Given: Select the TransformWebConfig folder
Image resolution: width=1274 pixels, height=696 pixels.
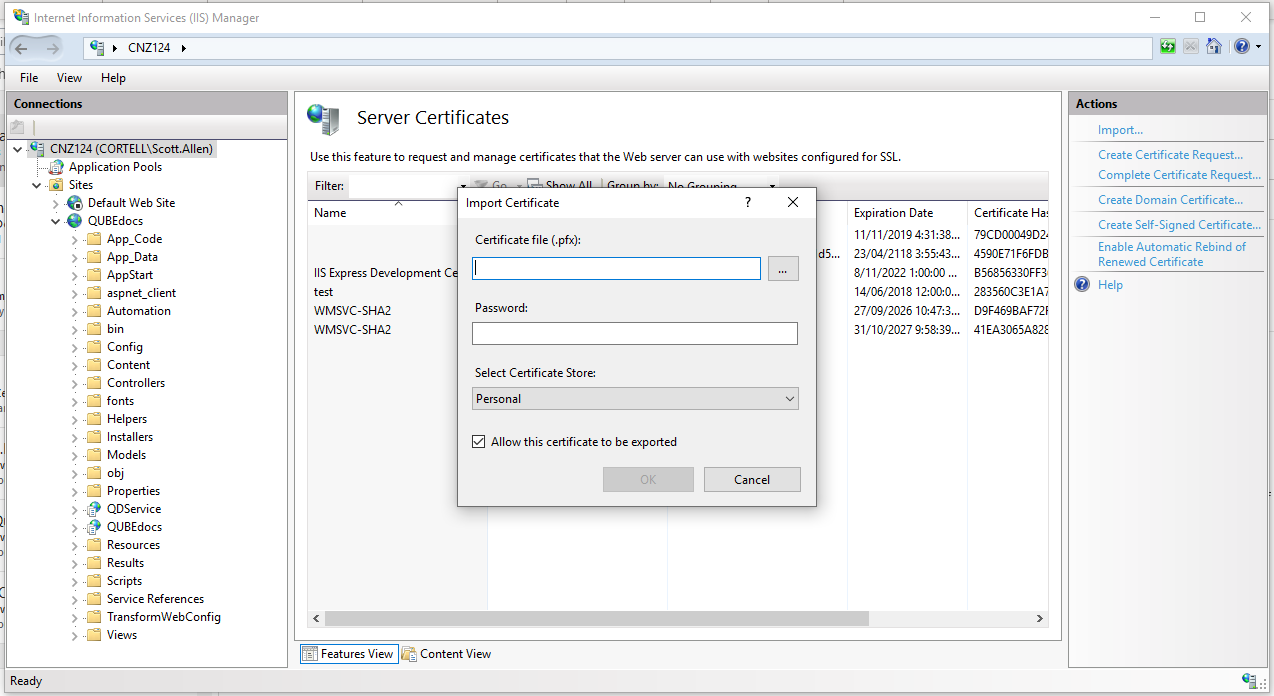Looking at the screenshot, I should (x=164, y=617).
